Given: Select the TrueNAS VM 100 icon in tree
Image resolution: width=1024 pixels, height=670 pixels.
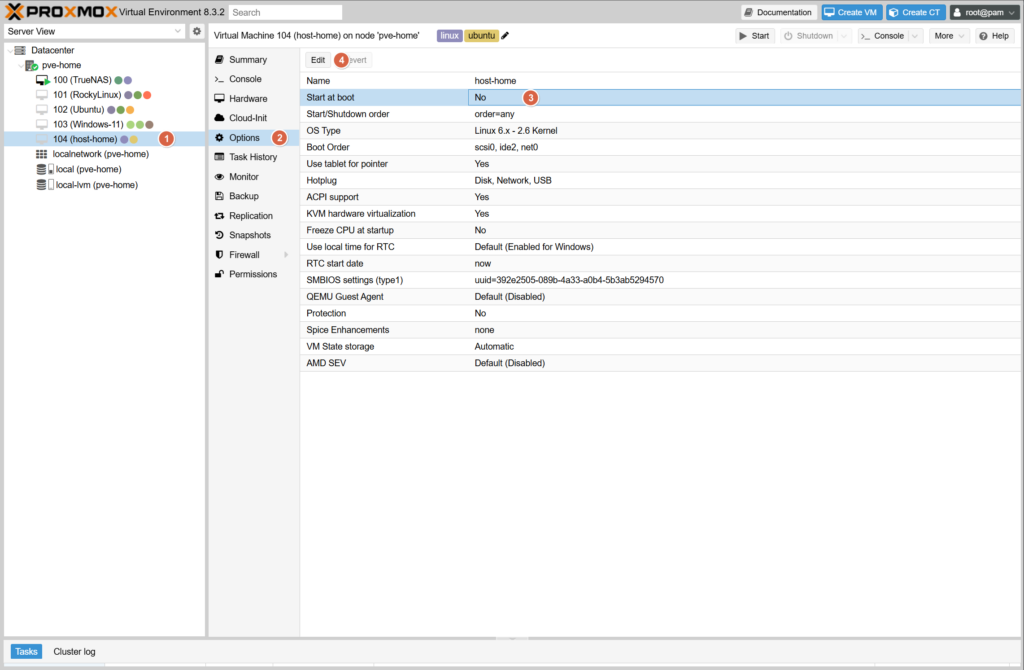Looking at the screenshot, I should pos(42,80).
